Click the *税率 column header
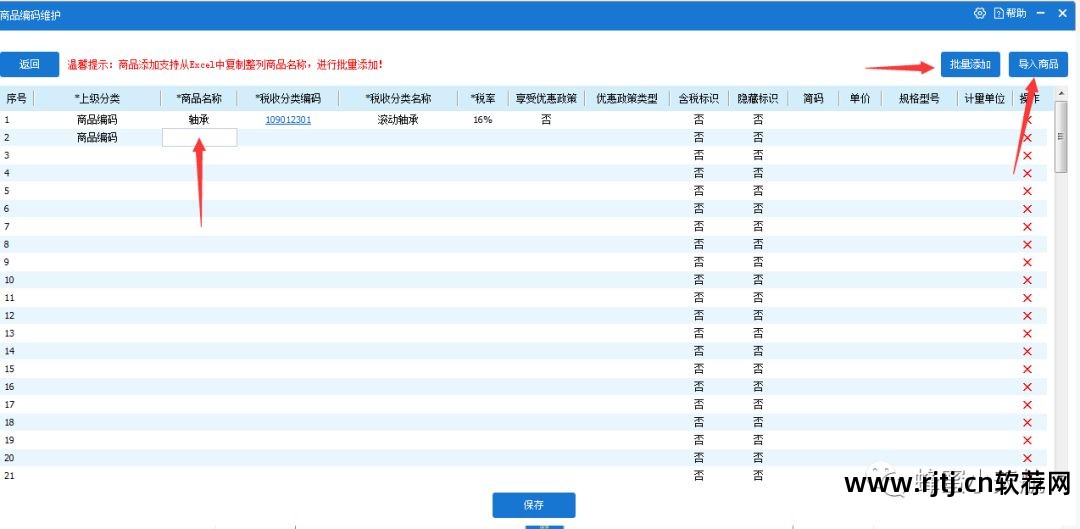1080x529 pixels. pos(483,98)
